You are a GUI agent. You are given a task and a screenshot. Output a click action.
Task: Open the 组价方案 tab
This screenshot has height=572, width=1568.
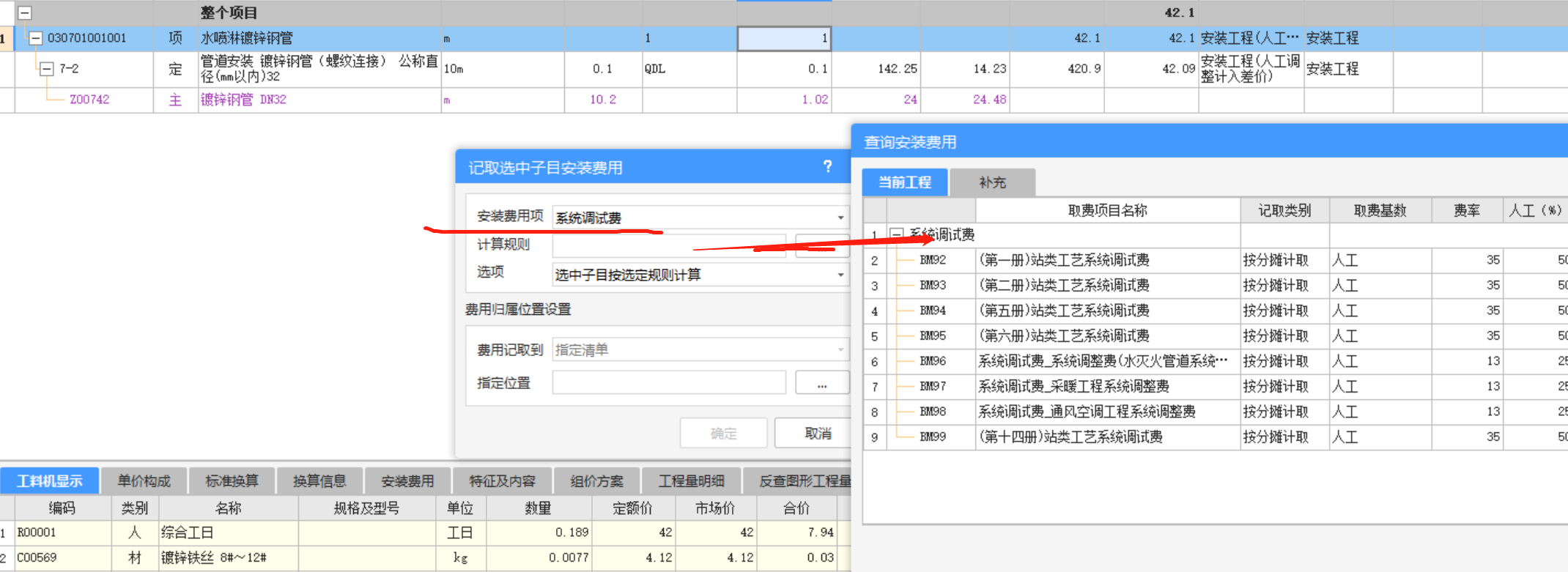597,480
